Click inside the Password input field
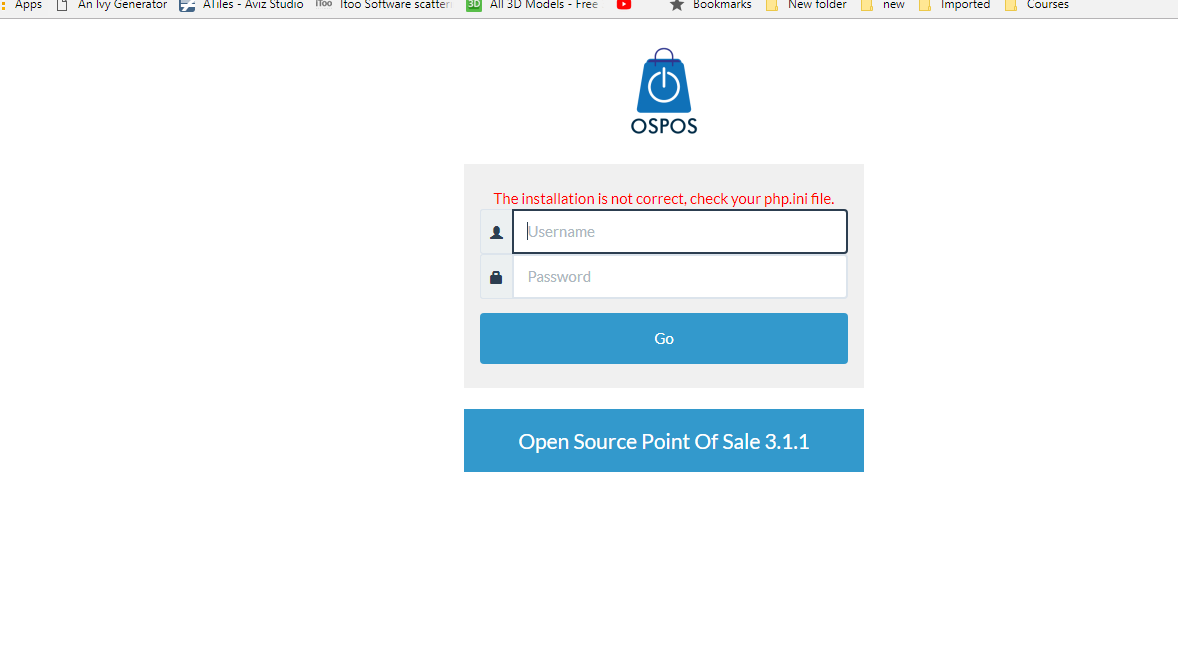Screen dimensions: 1178x651 [x=680, y=276]
